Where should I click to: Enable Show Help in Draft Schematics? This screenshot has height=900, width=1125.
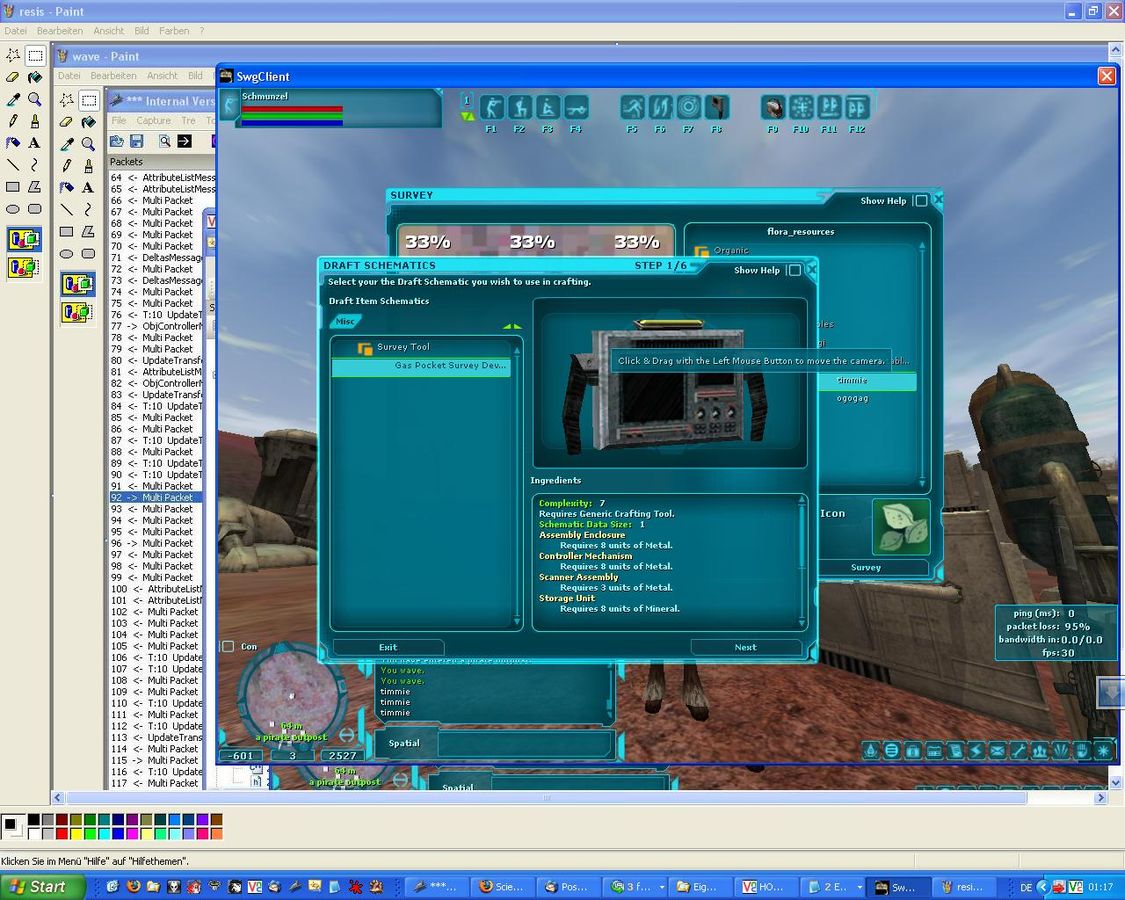tap(794, 270)
